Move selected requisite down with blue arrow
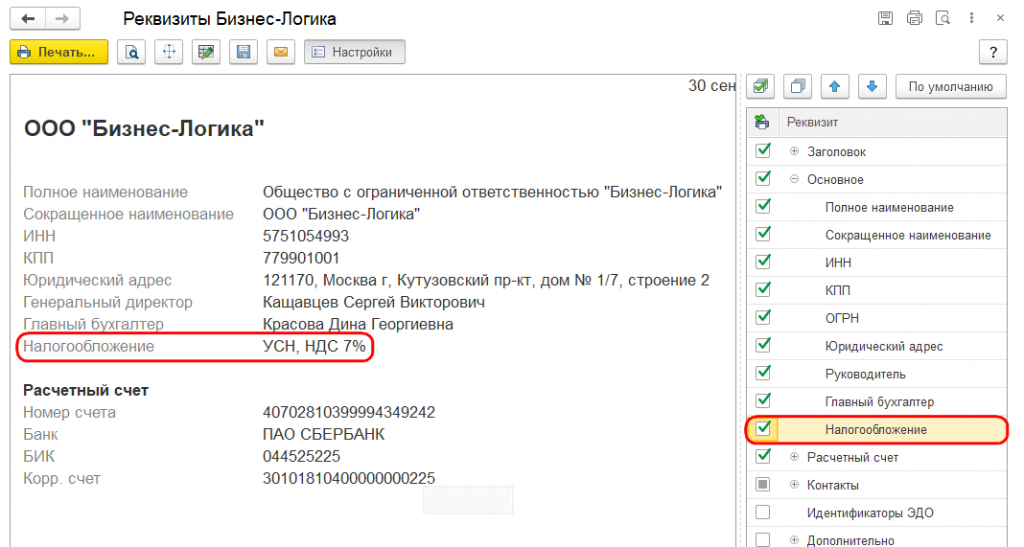The width and height of the screenshot is (1024, 547). tap(872, 86)
